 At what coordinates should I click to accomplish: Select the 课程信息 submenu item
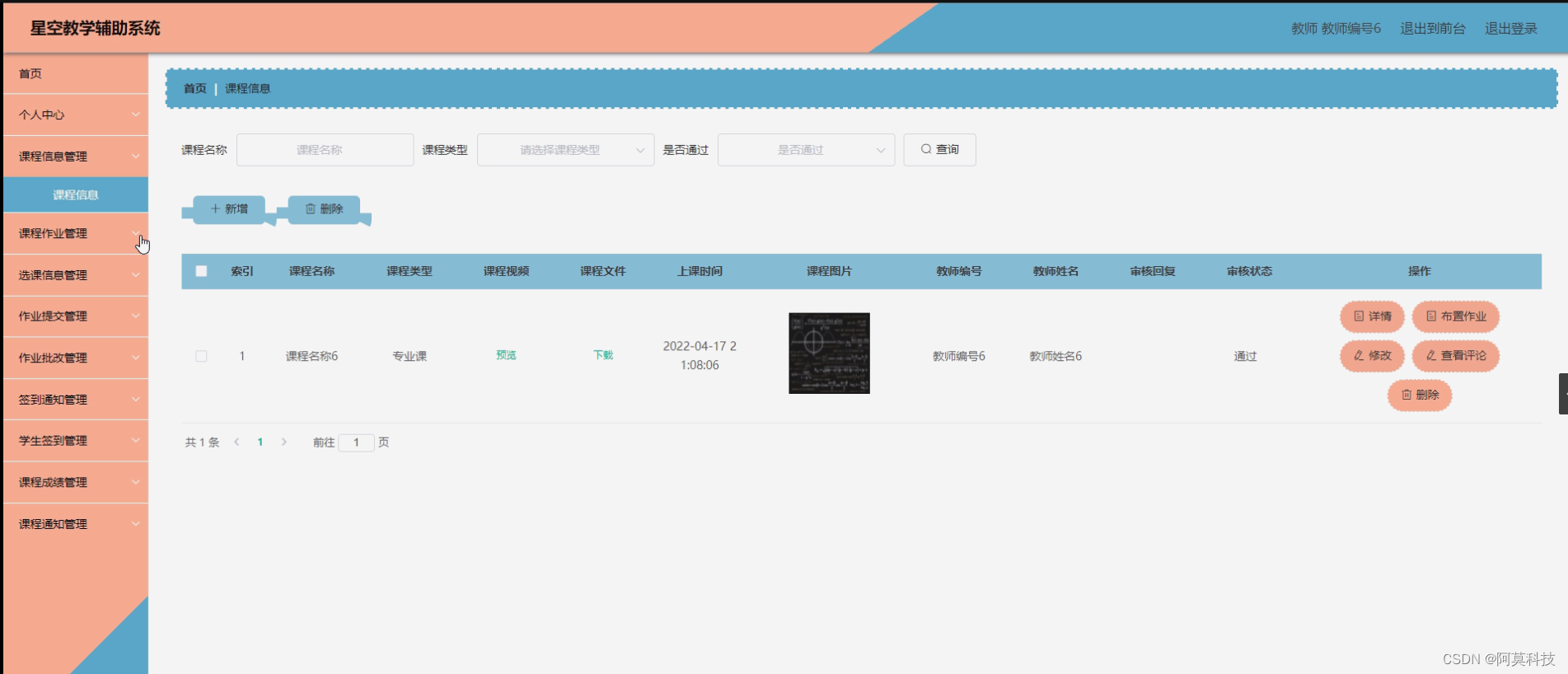[x=76, y=194]
